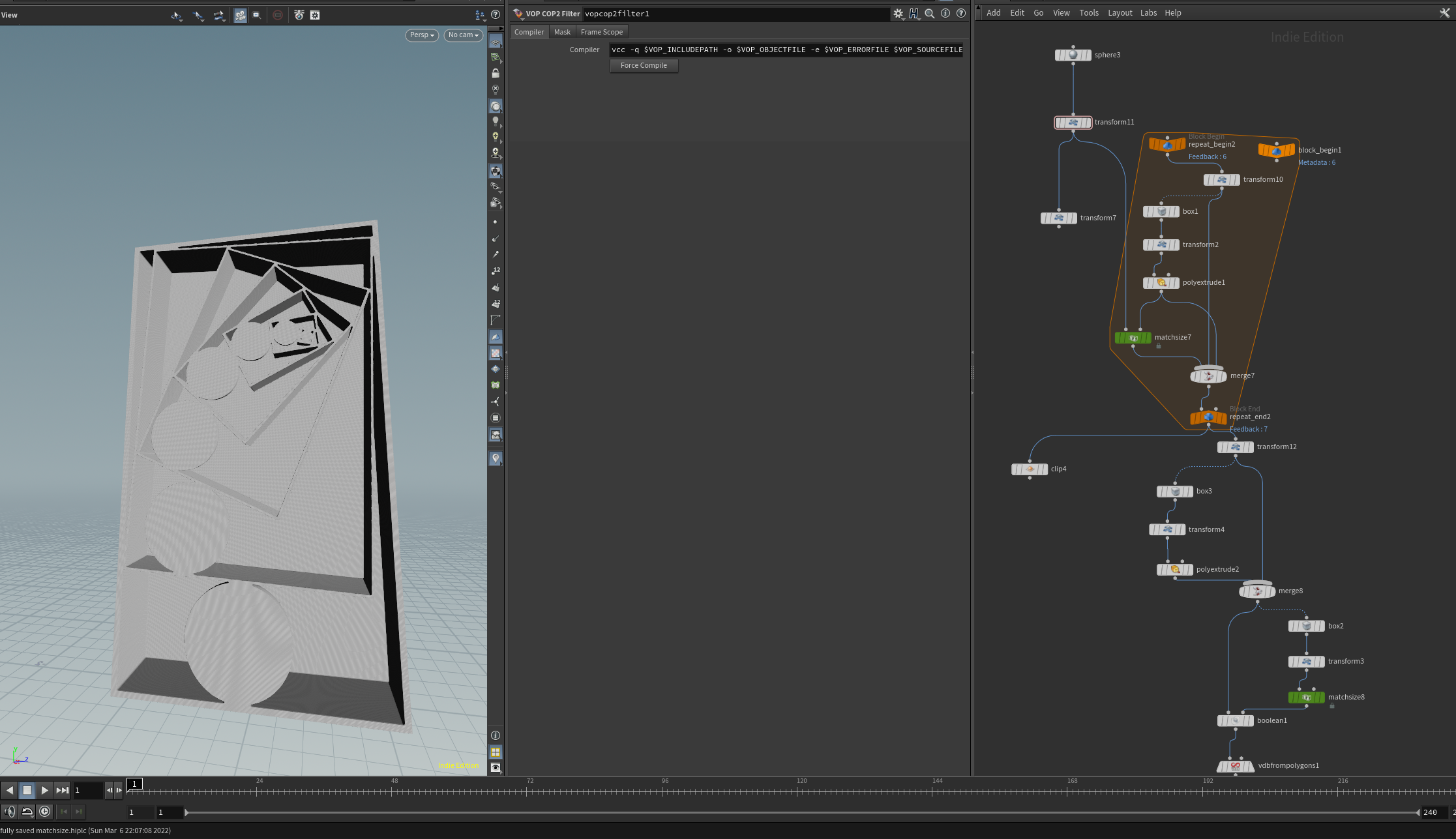Open the Persp viewport dropdown
Viewport: 1456px width, 839px height.
click(422, 35)
